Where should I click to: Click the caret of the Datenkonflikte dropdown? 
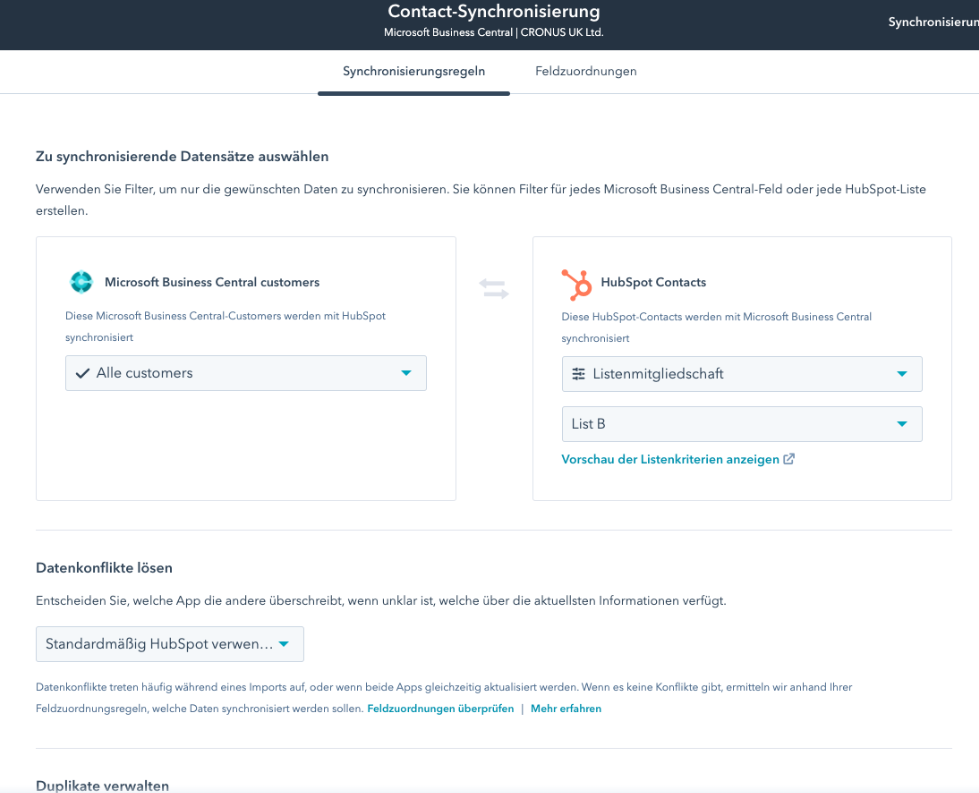click(284, 644)
